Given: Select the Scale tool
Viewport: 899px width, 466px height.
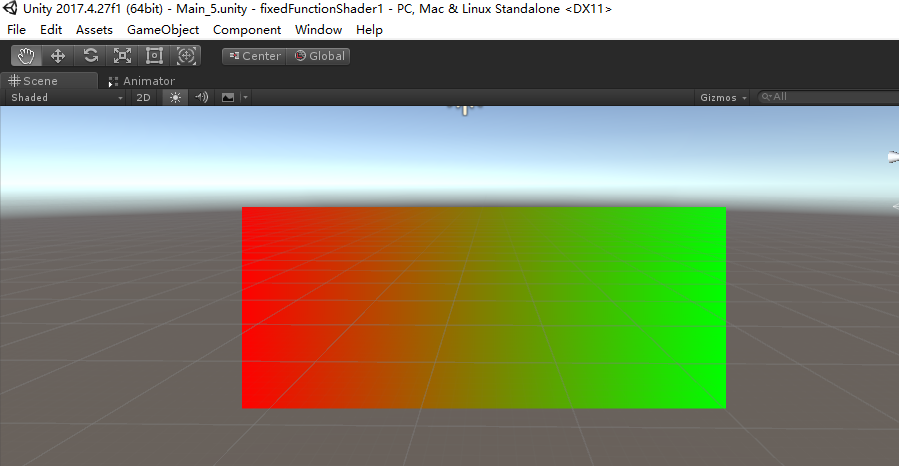Looking at the screenshot, I should 122,56.
